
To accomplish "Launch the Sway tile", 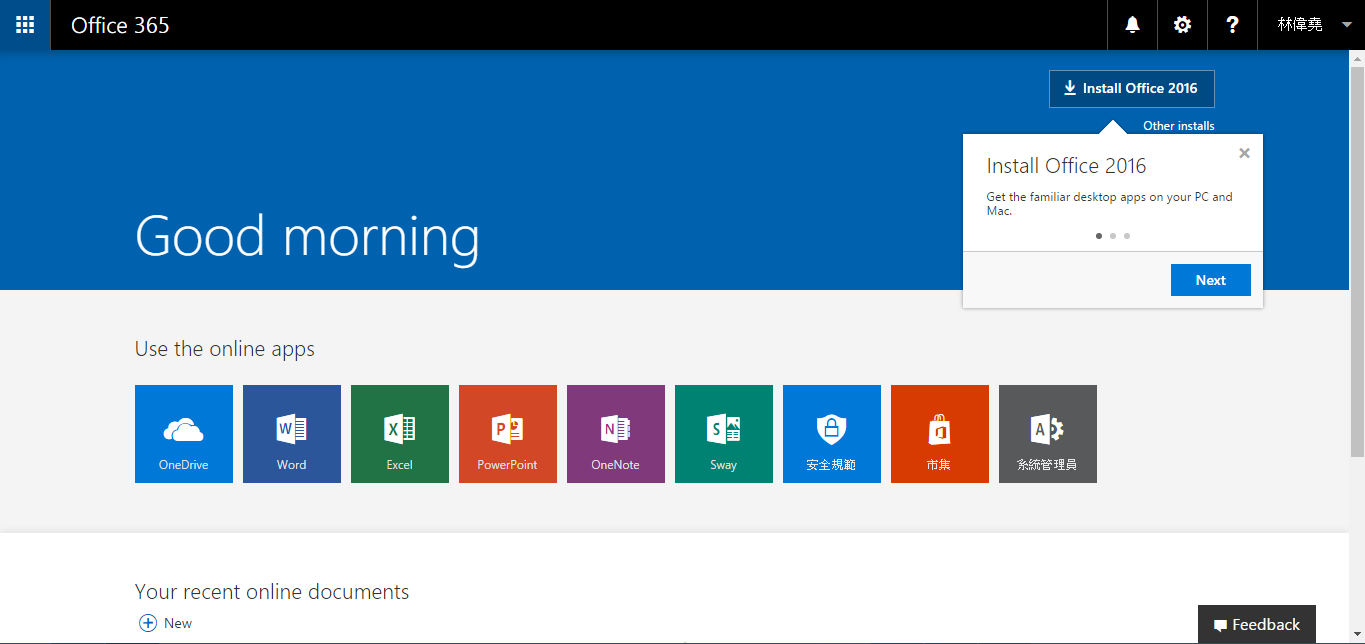I will (x=724, y=434).
